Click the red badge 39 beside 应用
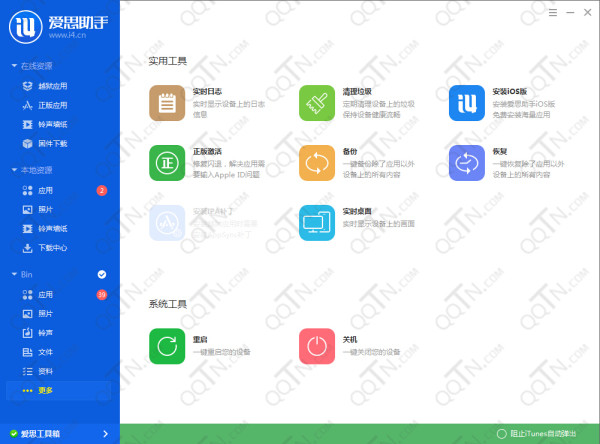Viewport: 600px width, 444px height. coord(102,295)
